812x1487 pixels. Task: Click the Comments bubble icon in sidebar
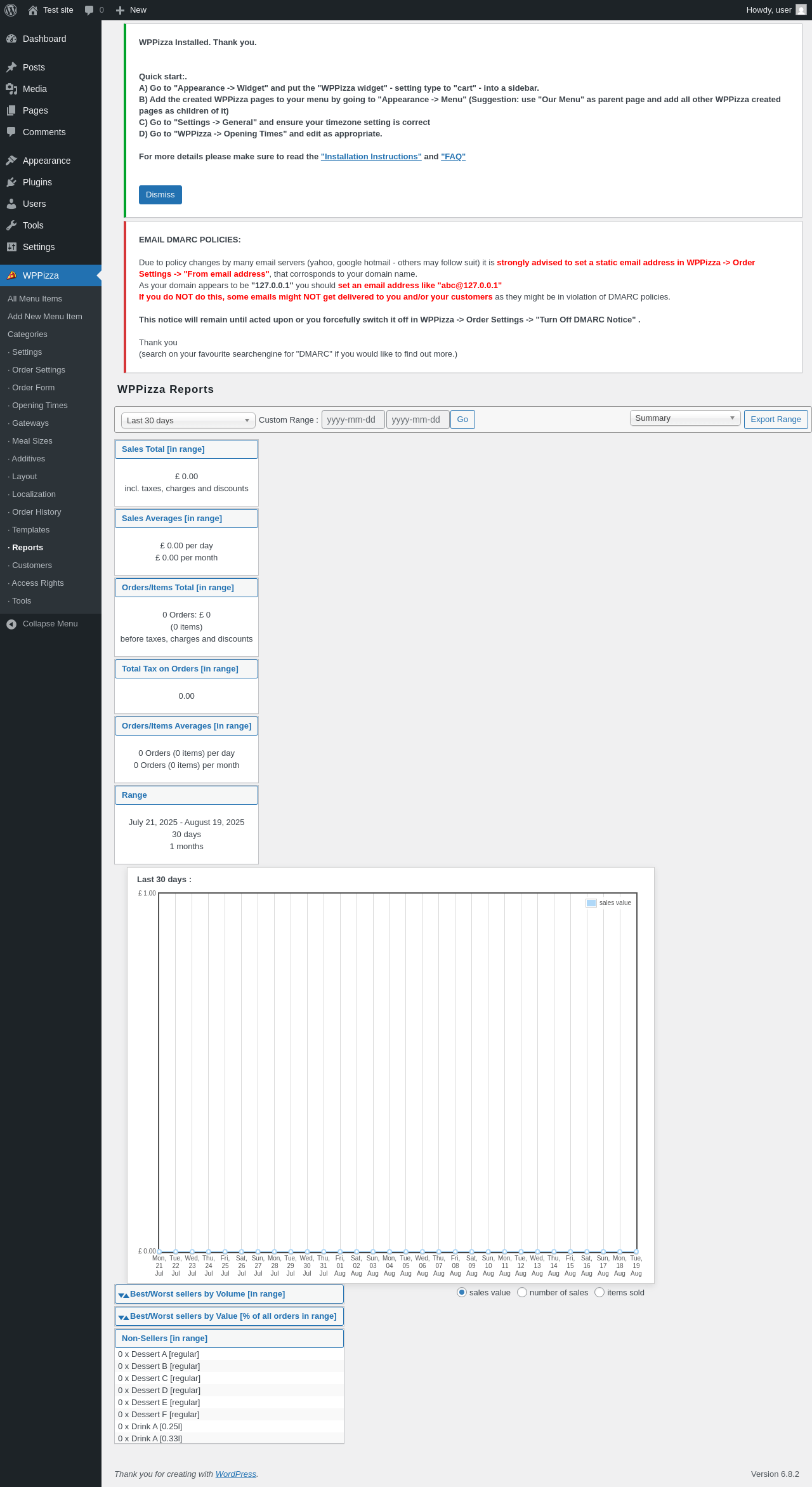(x=11, y=132)
